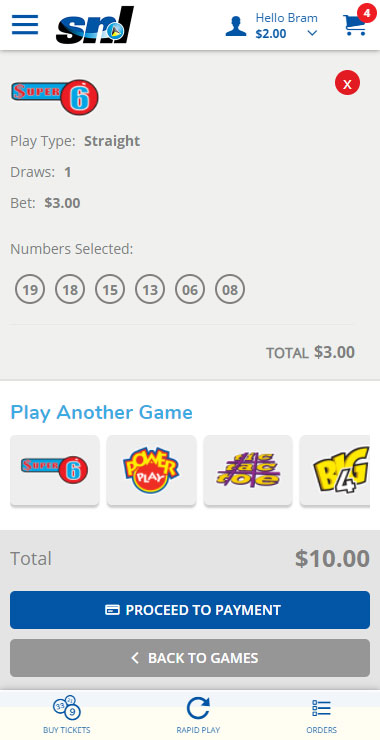Click the Hello Bram account balance
Viewport: 380px width, 740px height.
click(x=286, y=26)
